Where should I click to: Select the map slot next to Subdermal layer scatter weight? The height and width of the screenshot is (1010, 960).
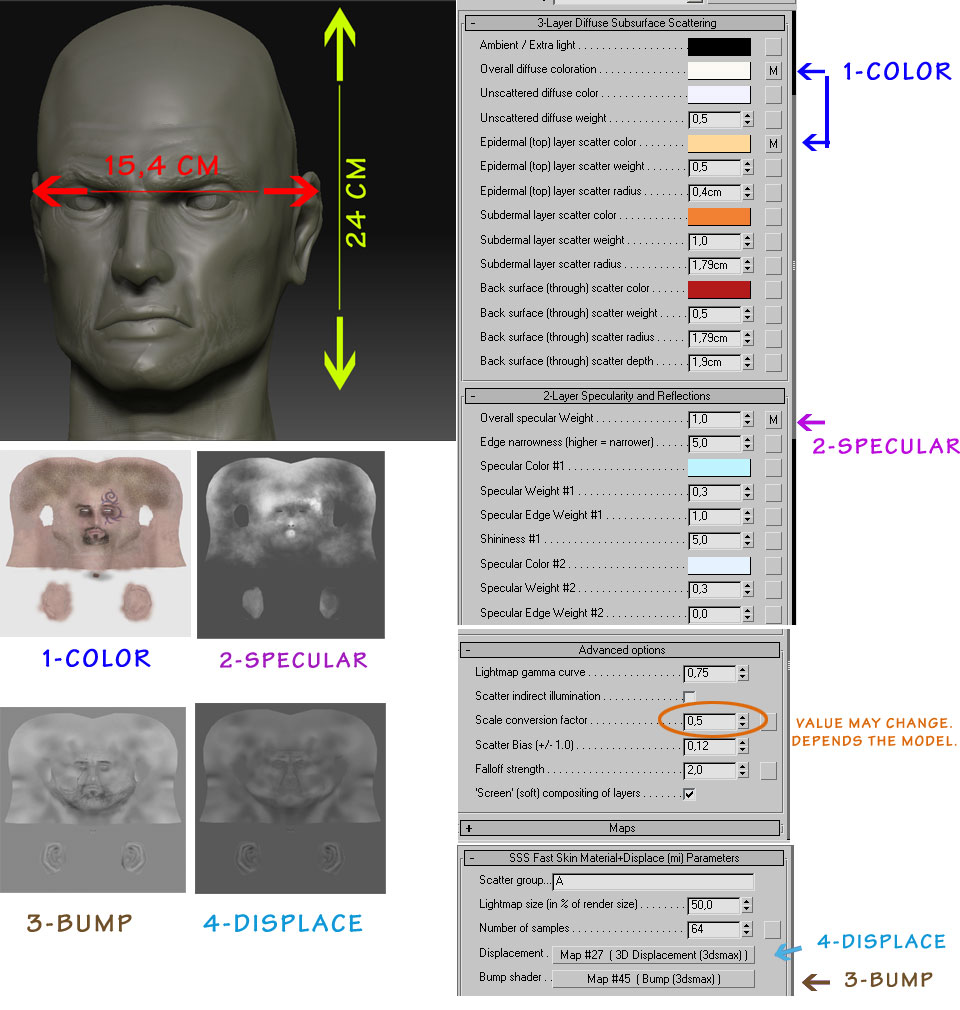[773, 241]
